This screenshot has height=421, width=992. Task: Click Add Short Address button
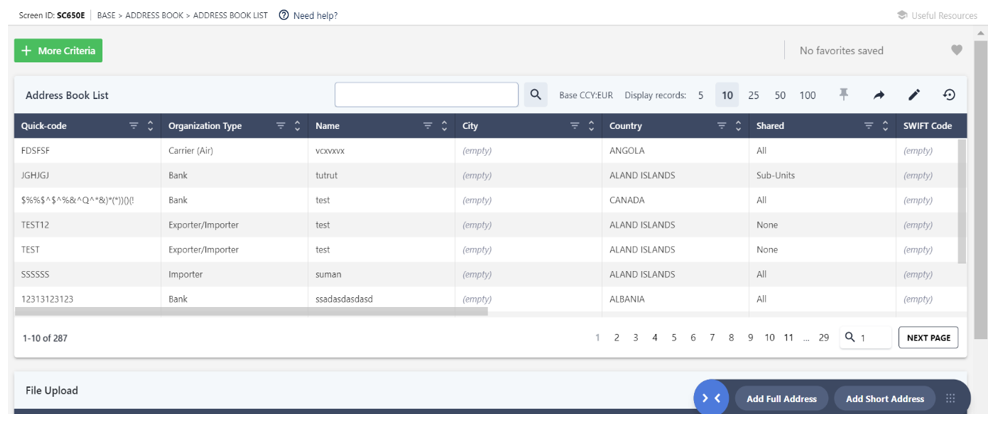pyautogui.click(x=884, y=399)
